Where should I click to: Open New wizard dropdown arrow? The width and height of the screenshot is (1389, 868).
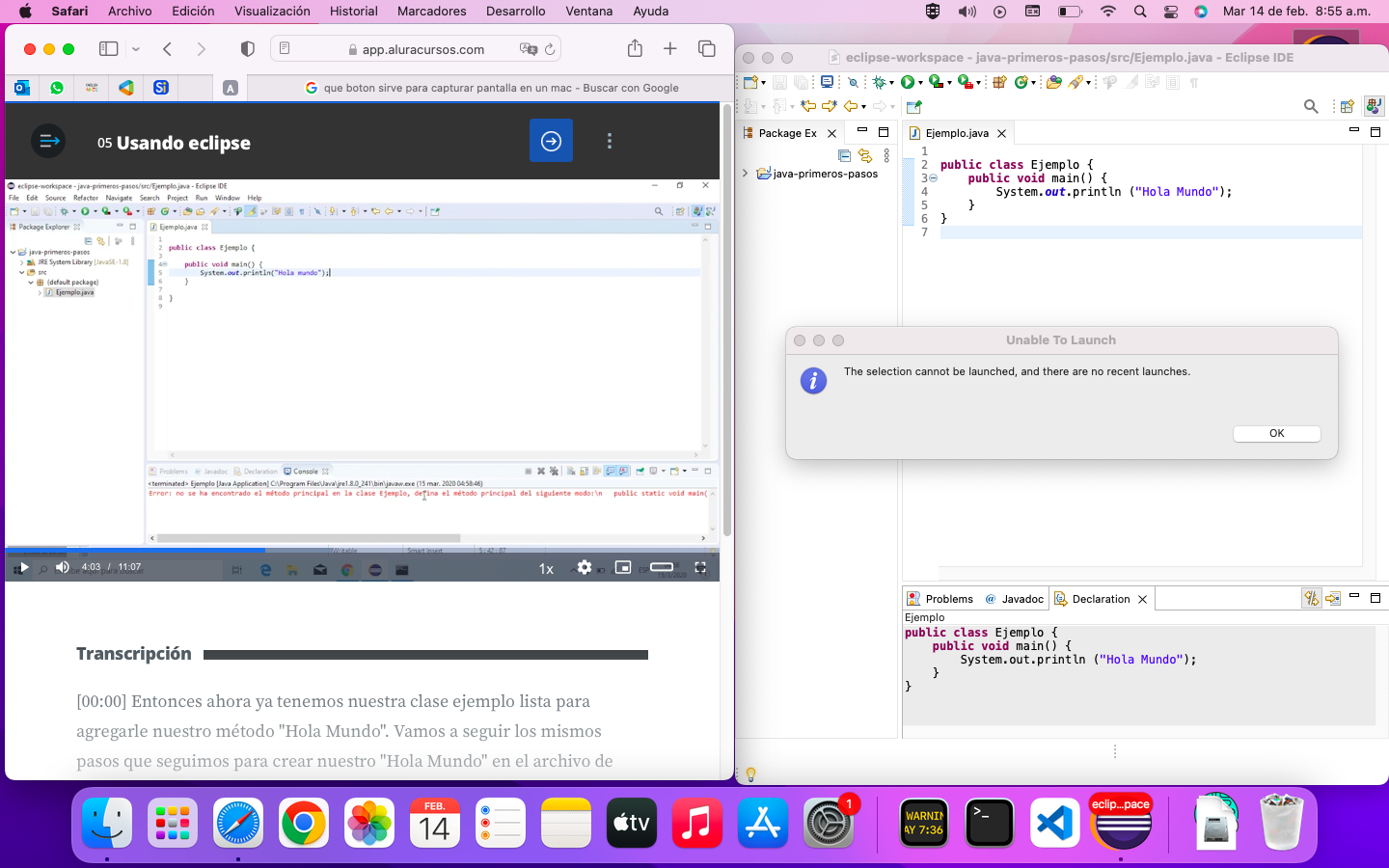click(x=763, y=83)
